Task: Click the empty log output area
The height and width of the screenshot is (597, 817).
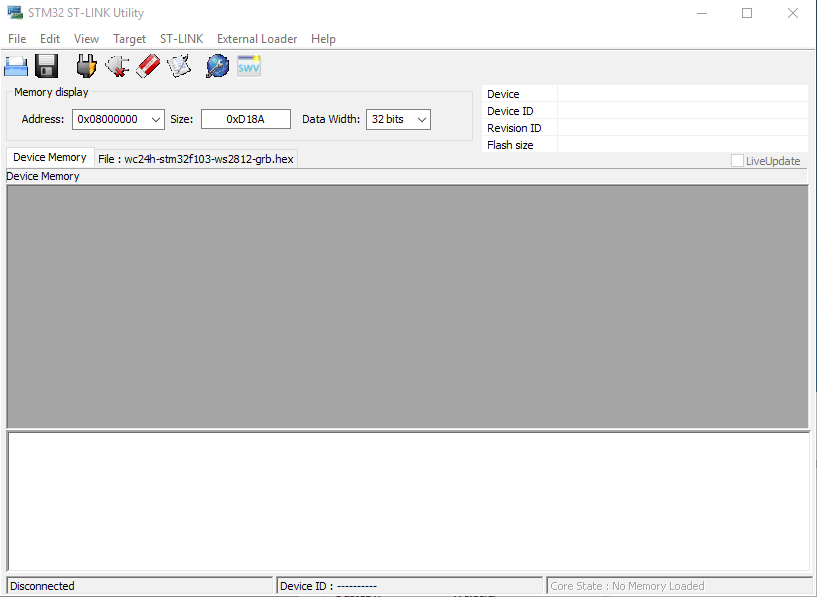Action: click(x=408, y=502)
